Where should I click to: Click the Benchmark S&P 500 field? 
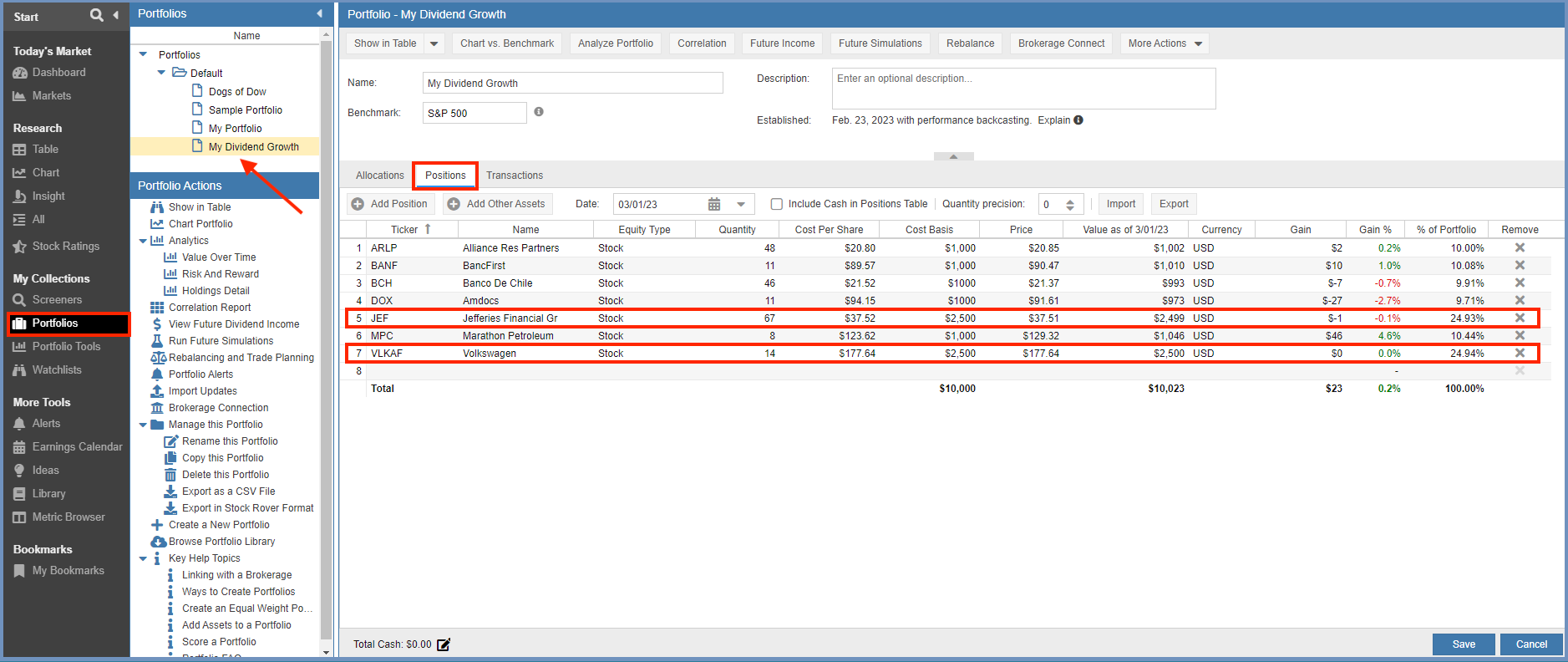click(474, 113)
